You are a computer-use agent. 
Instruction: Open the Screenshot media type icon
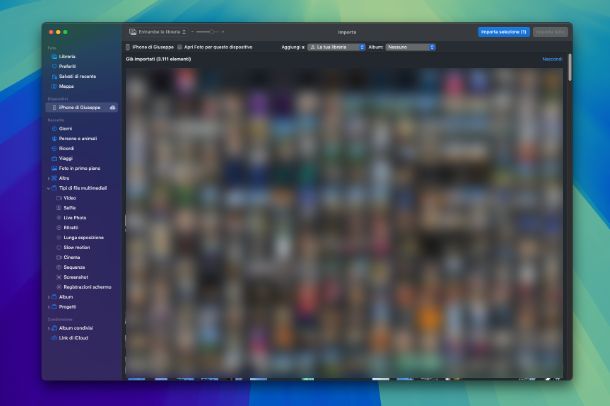[59, 277]
